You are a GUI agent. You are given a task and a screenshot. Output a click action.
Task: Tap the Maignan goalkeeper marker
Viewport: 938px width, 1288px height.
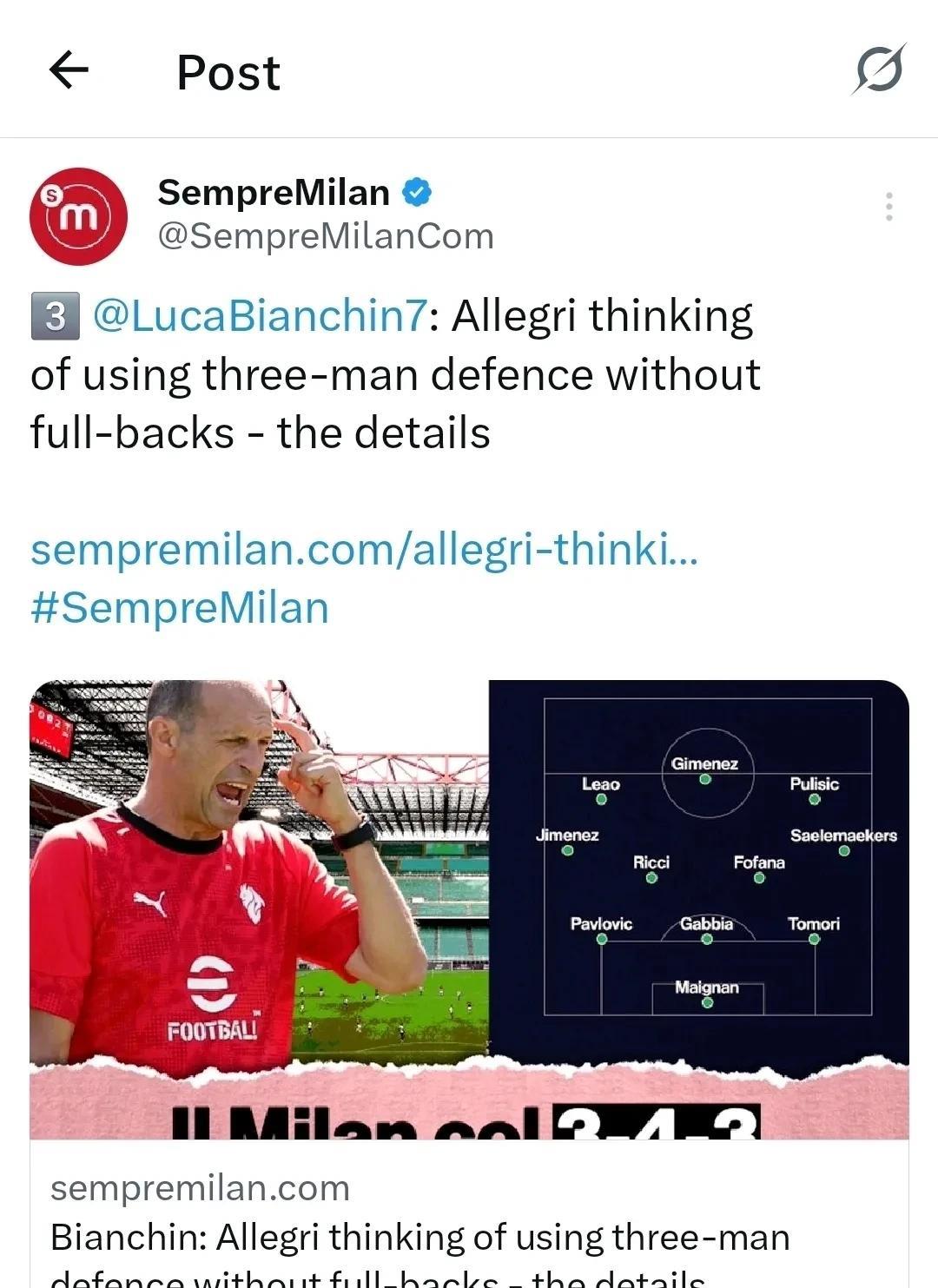[707, 1002]
